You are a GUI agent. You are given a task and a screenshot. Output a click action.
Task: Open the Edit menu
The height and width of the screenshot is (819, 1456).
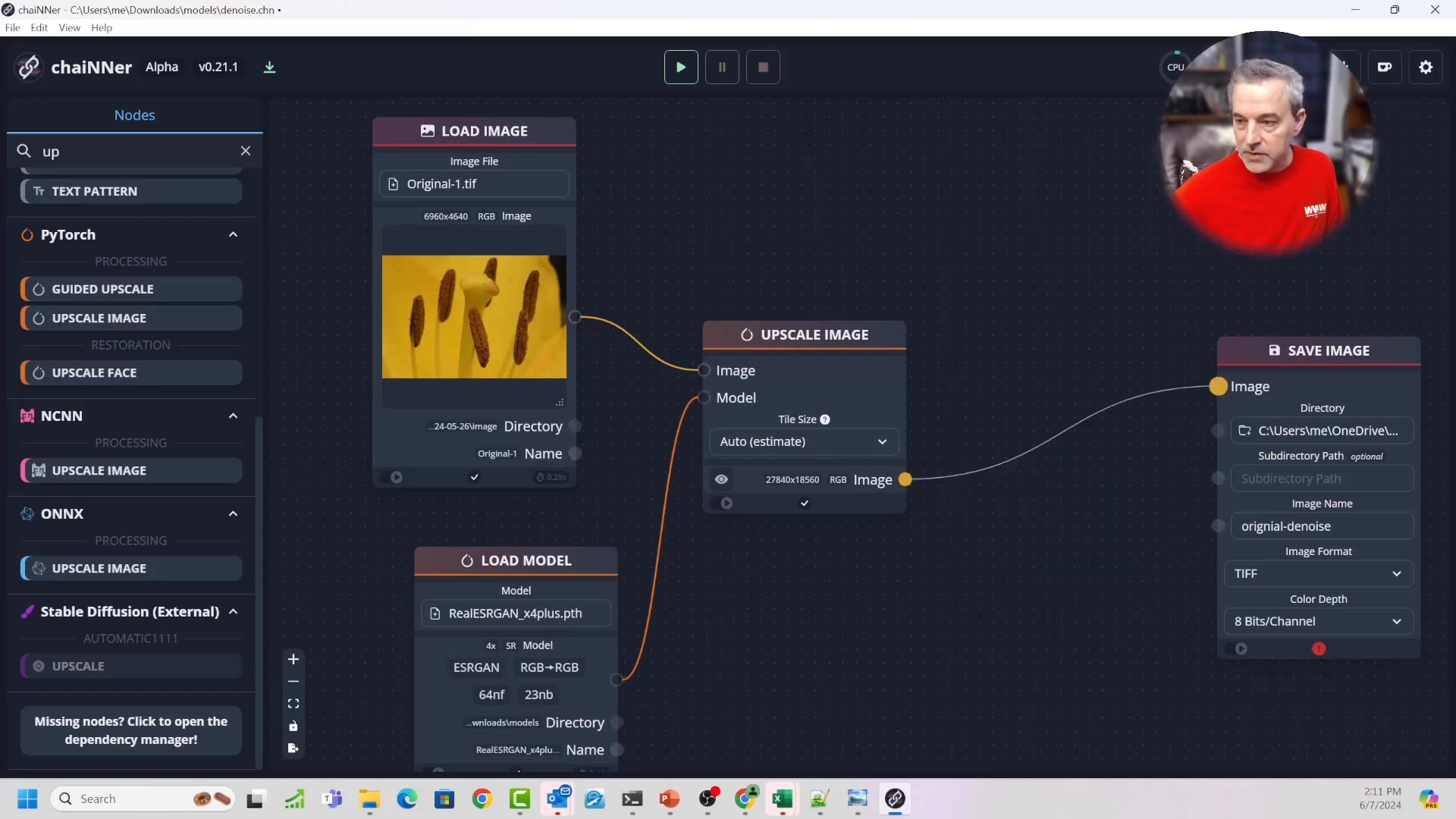point(39,27)
